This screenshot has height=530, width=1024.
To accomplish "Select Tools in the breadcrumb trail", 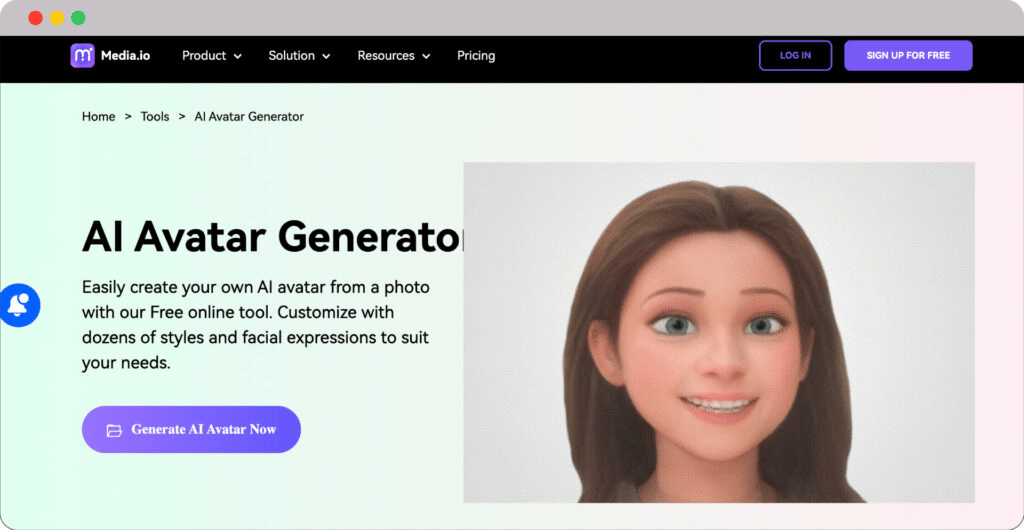I will [x=155, y=117].
